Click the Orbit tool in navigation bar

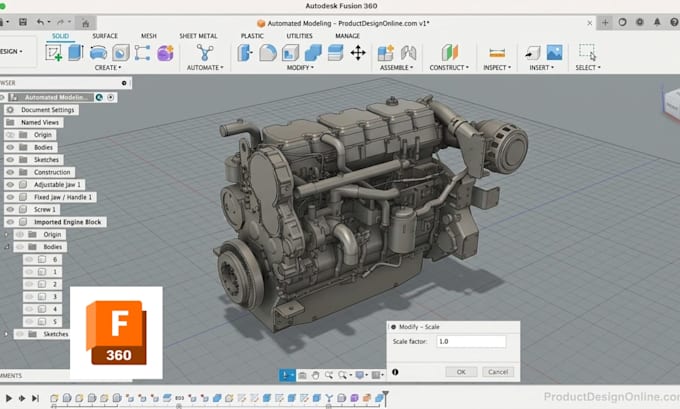click(287, 375)
